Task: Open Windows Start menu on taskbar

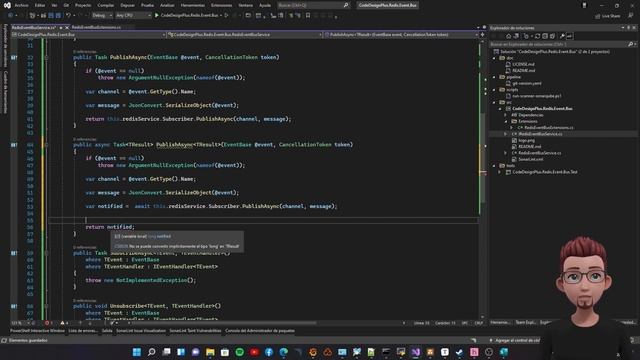Action: pos(137,352)
